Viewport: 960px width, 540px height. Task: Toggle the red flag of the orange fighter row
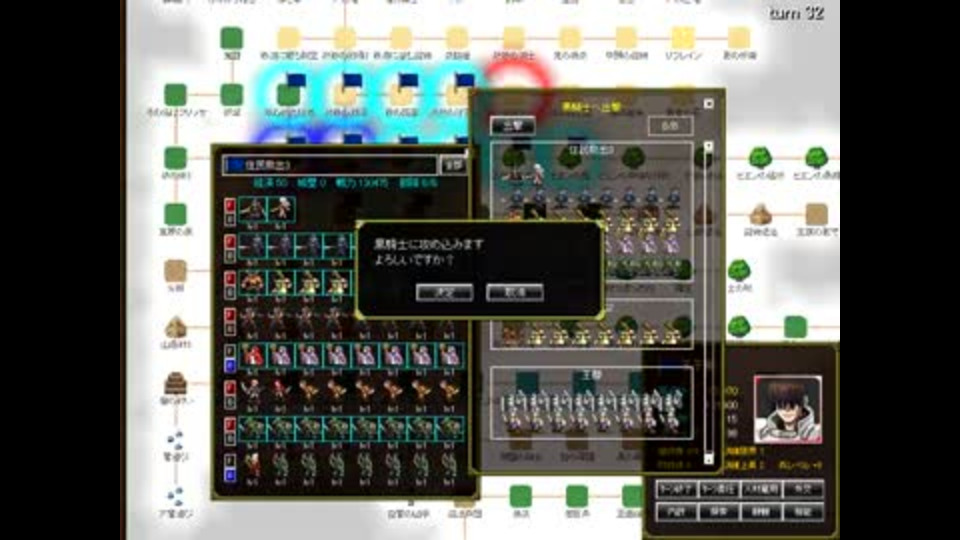click(x=230, y=388)
